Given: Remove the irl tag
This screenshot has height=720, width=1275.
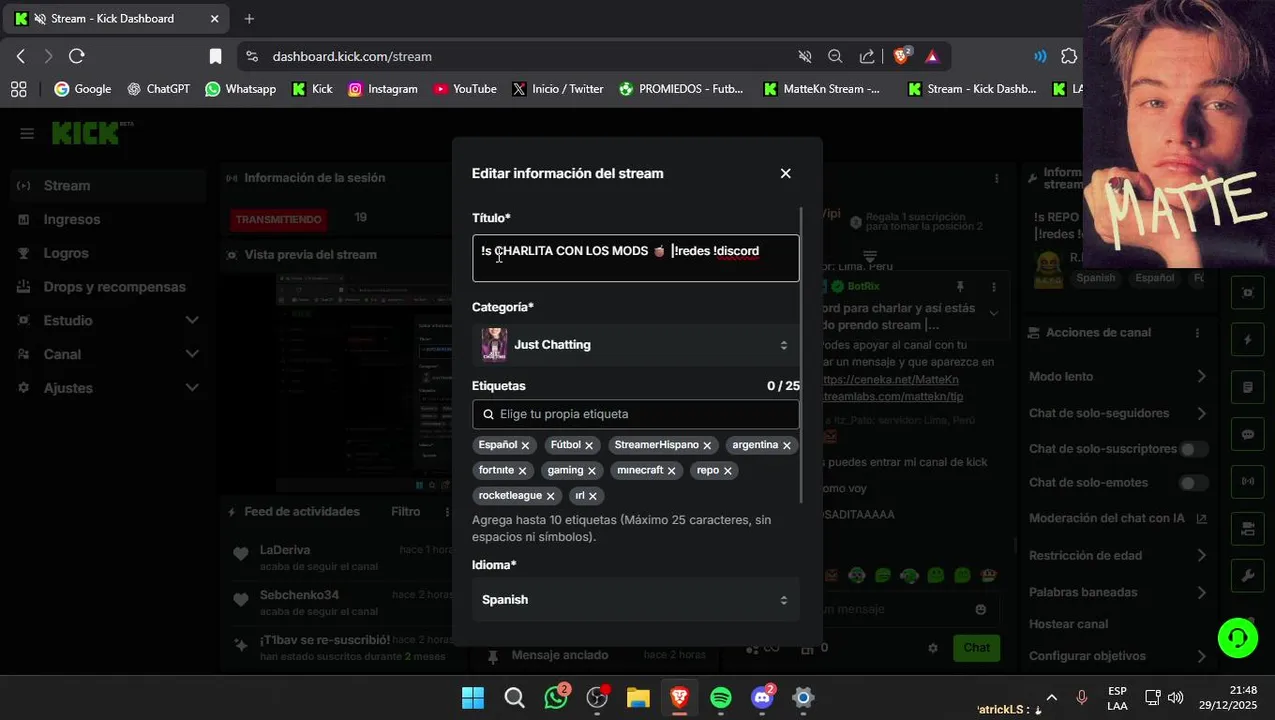Looking at the screenshot, I should 593,495.
